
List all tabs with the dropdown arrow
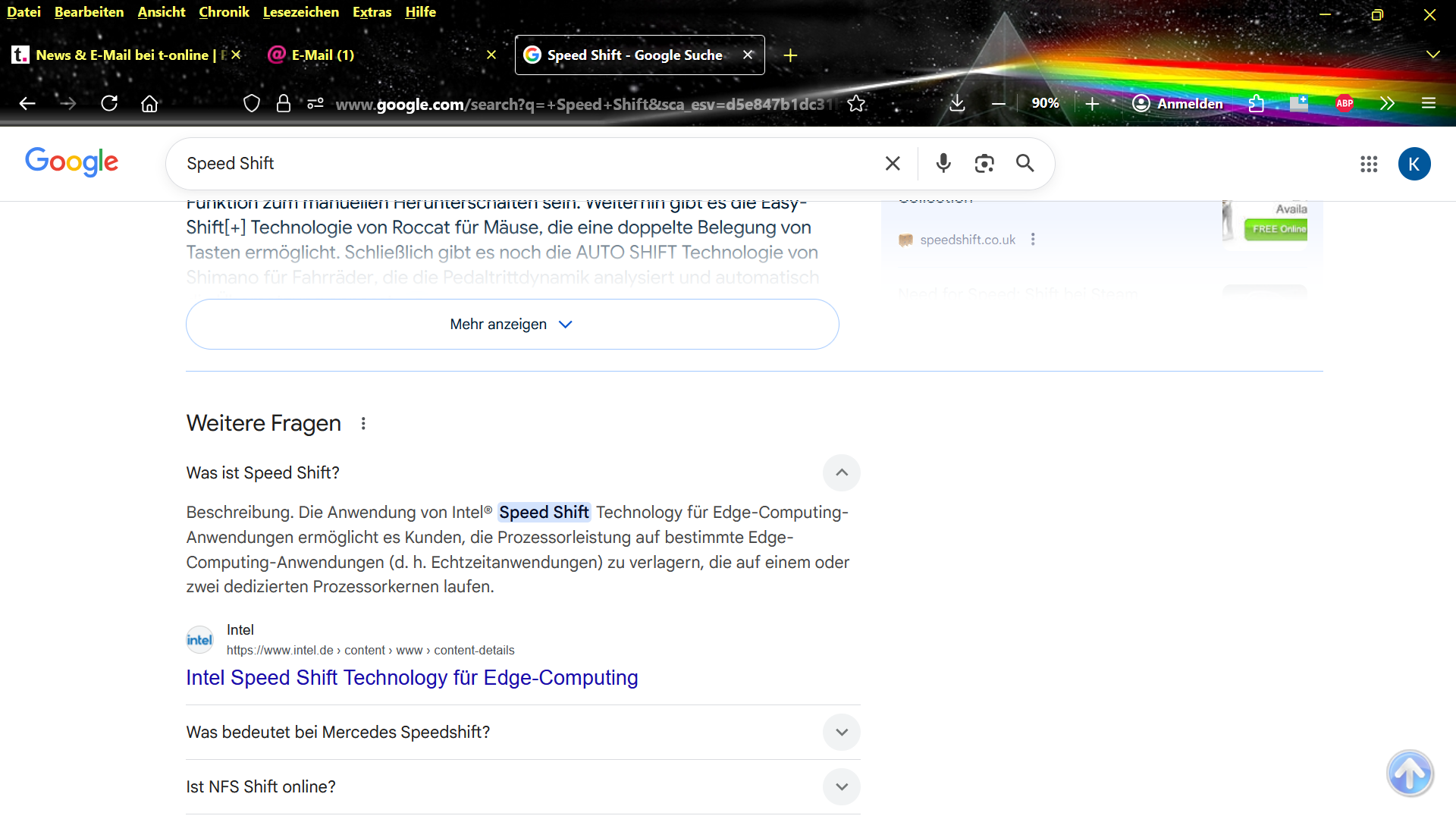click(x=1432, y=55)
